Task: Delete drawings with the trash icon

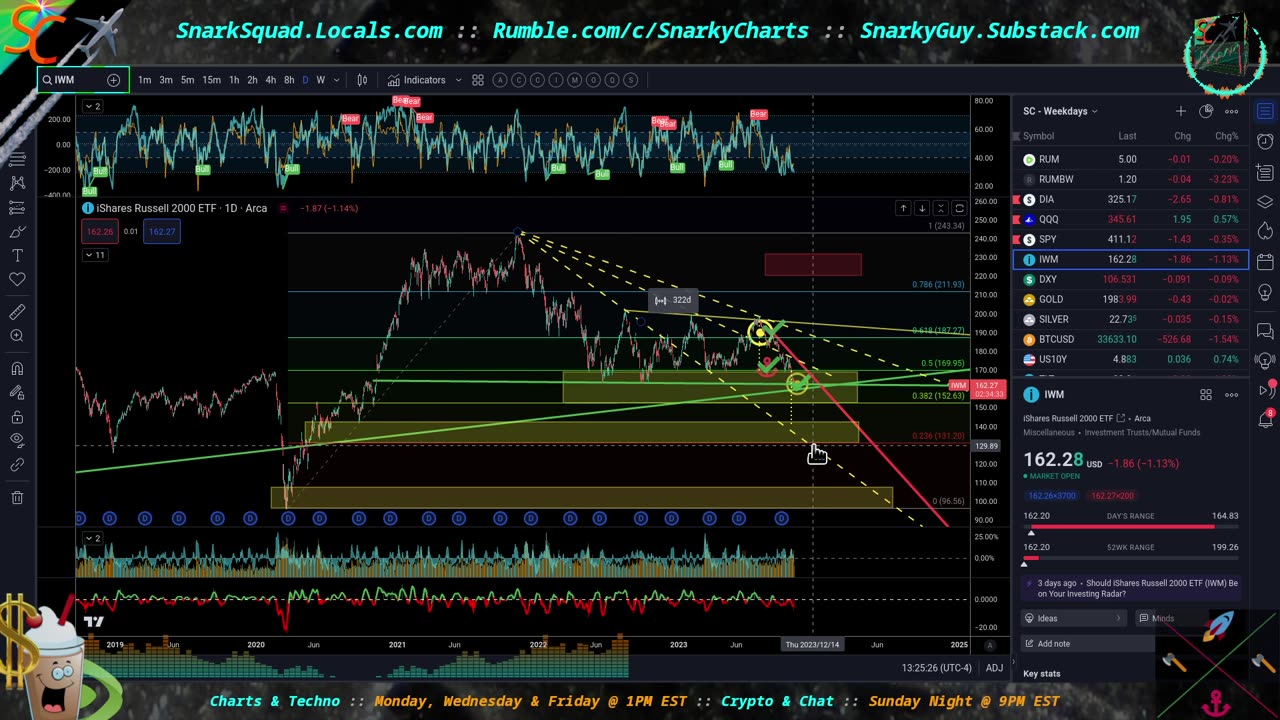Action: tap(17, 497)
